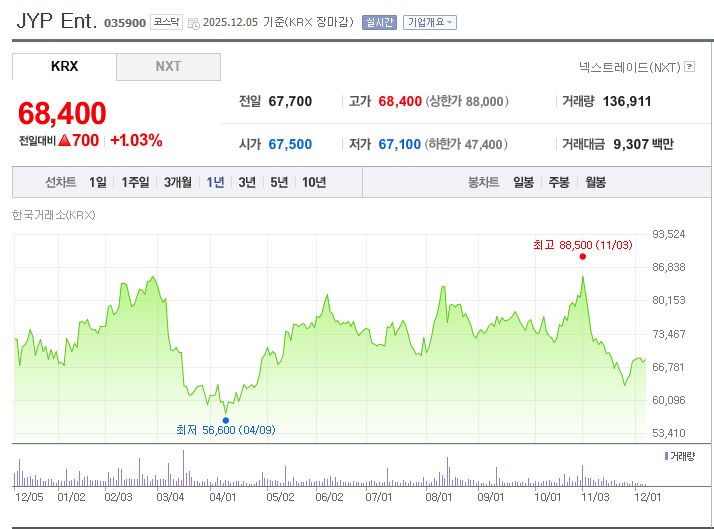Open the 주봉 candlestick chart
Screen dimensions: 714x529
click(x=559, y=182)
